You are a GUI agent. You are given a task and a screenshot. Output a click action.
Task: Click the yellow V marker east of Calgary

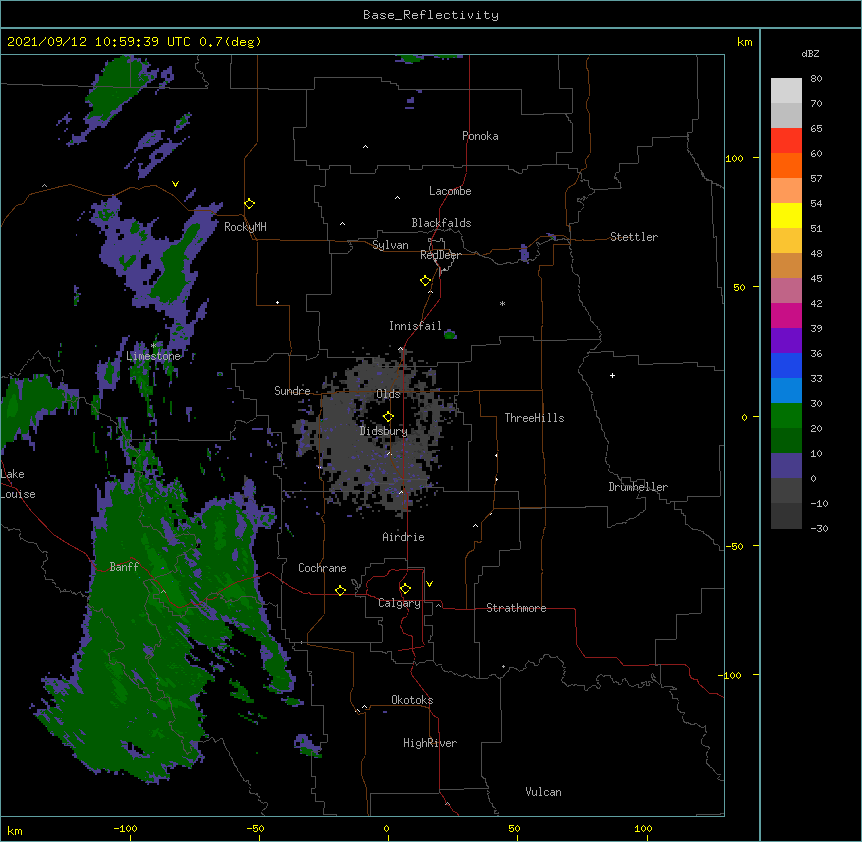[429, 584]
